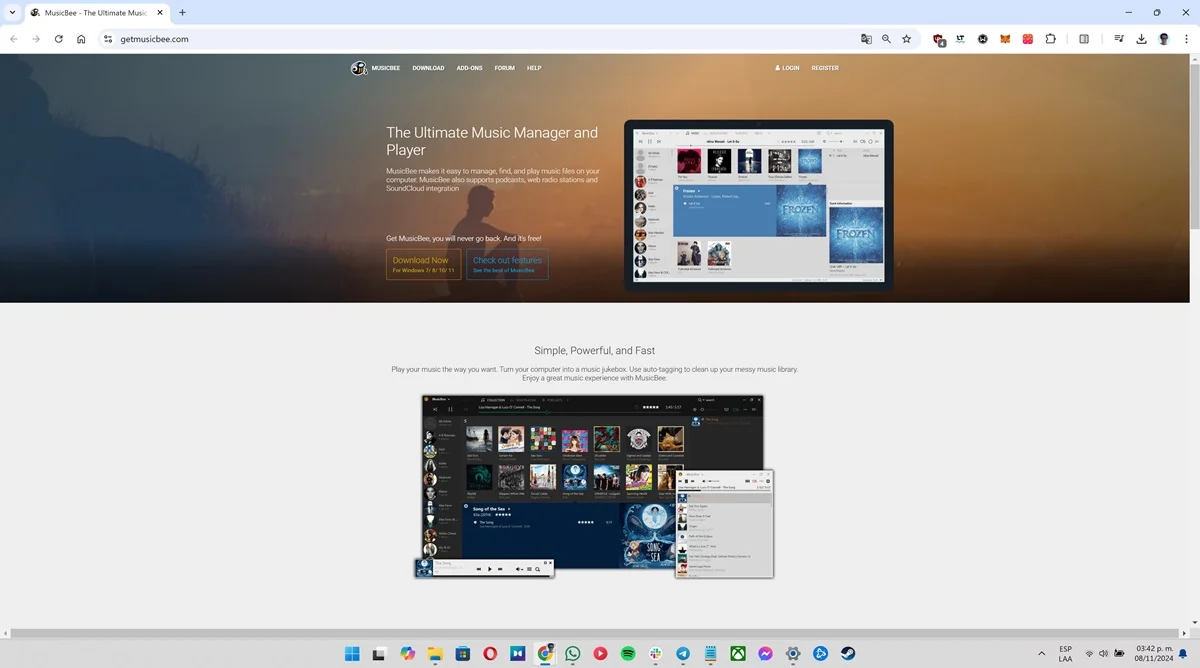Open site permissions icon in the address bar
This screenshot has width=1200, height=668.
coord(107,39)
